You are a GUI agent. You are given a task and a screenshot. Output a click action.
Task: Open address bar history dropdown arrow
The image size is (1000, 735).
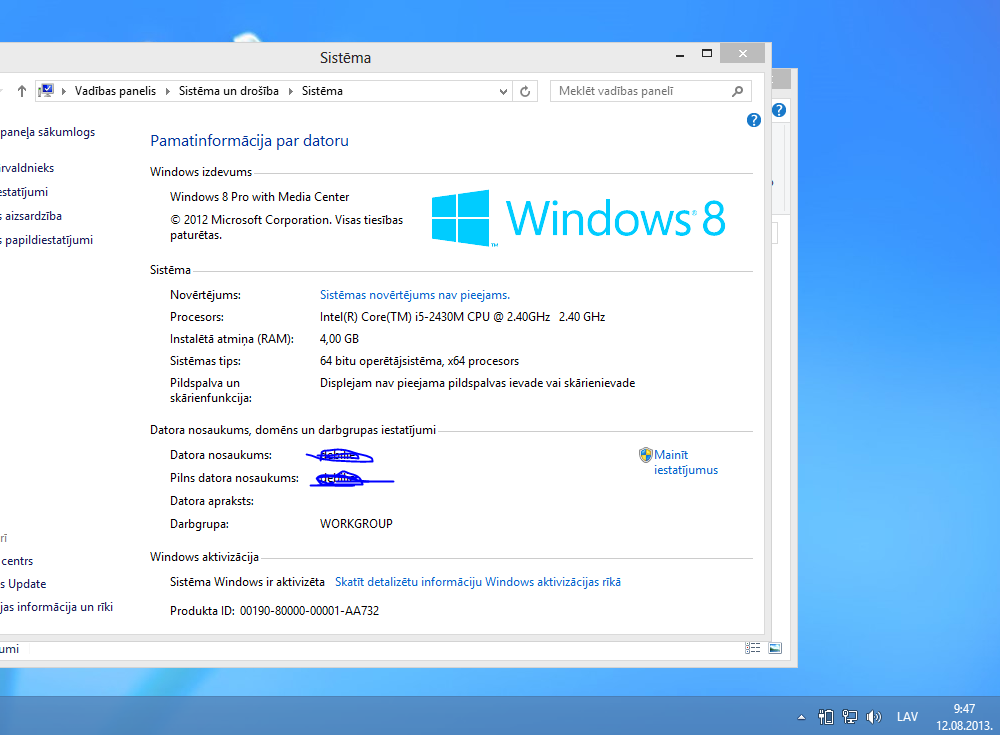[504, 91]
